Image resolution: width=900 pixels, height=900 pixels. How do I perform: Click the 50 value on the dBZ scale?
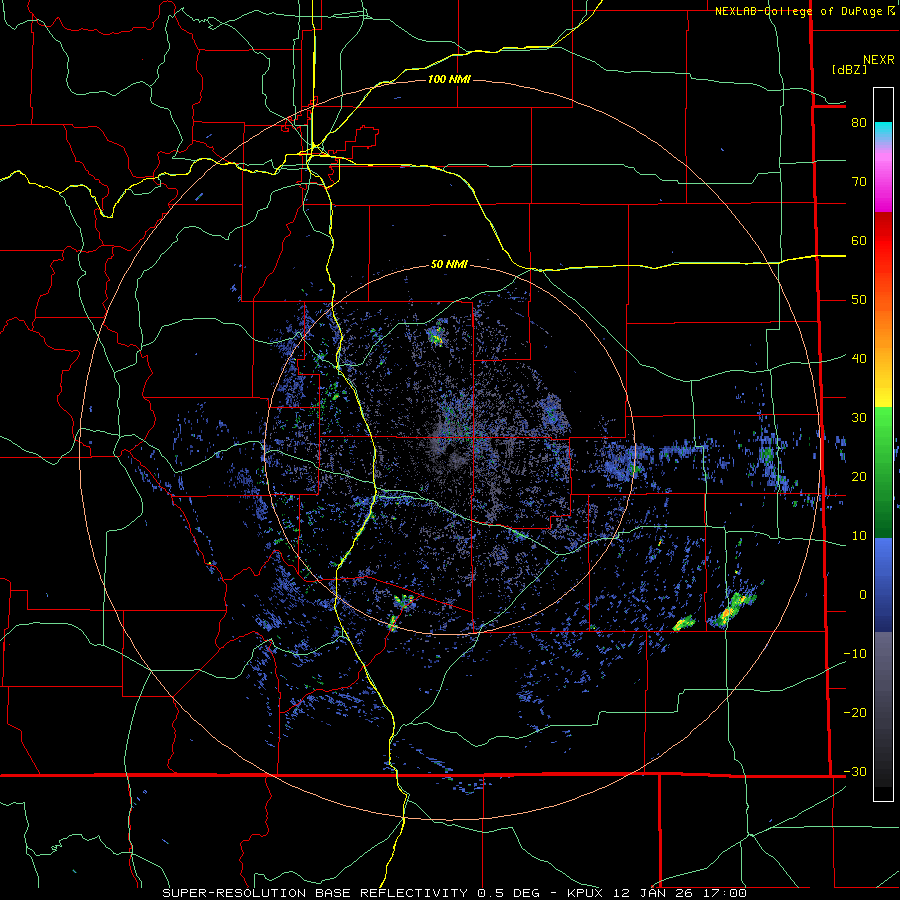(859, 300)
